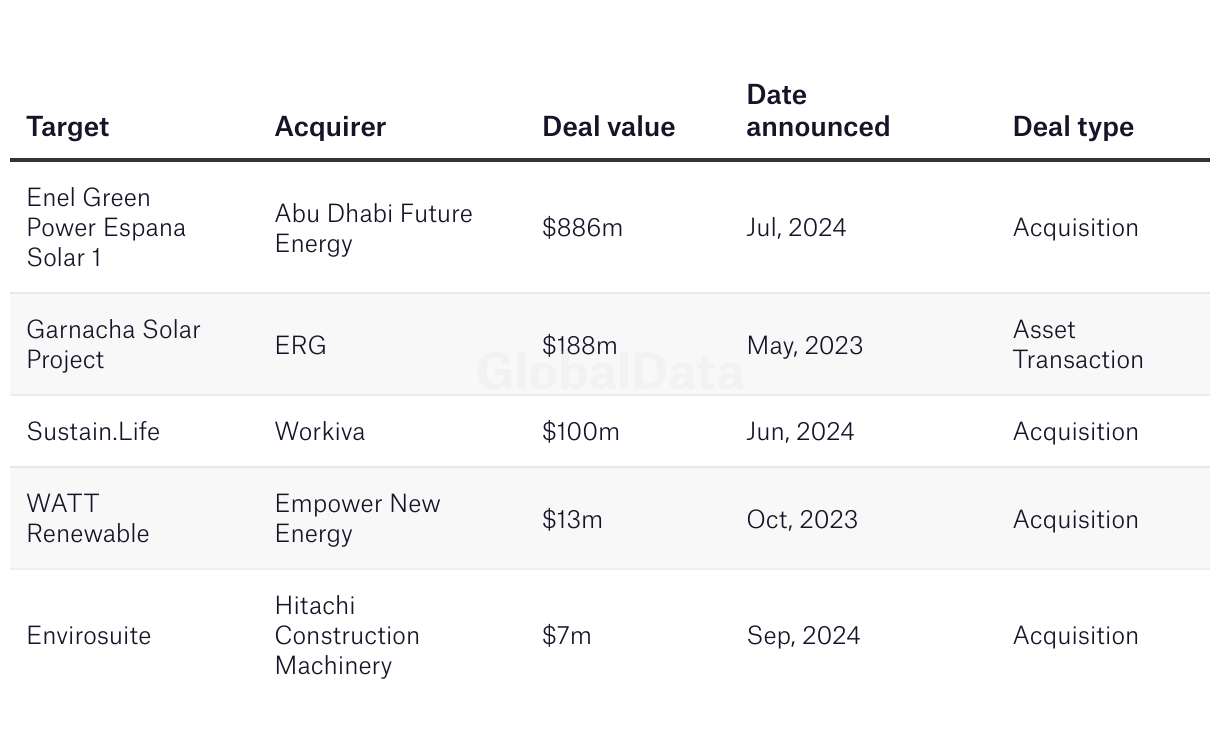The width and height of the screenshot is (1220, 742).
Task: Click Abu Dhabi Future Energy acquirer
Action: click(x=374, y=228)
